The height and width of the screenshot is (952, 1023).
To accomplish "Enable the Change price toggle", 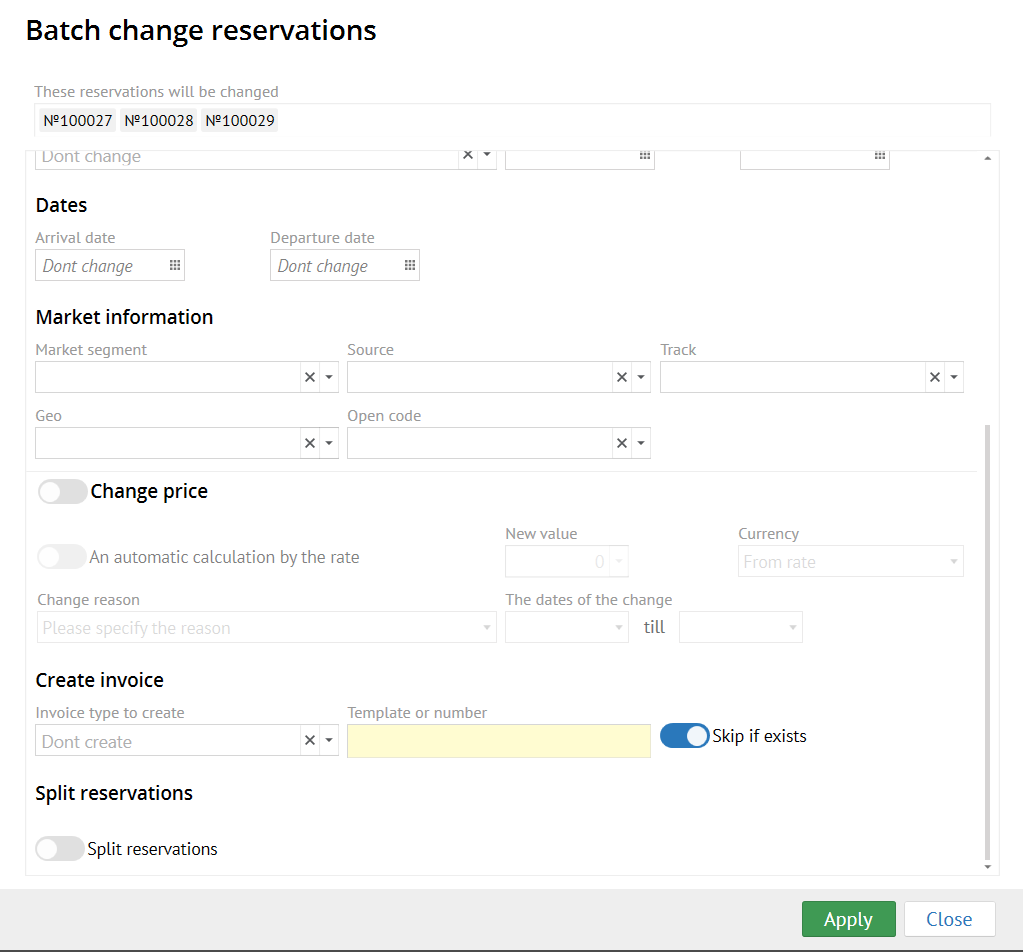I will (62, 492).
